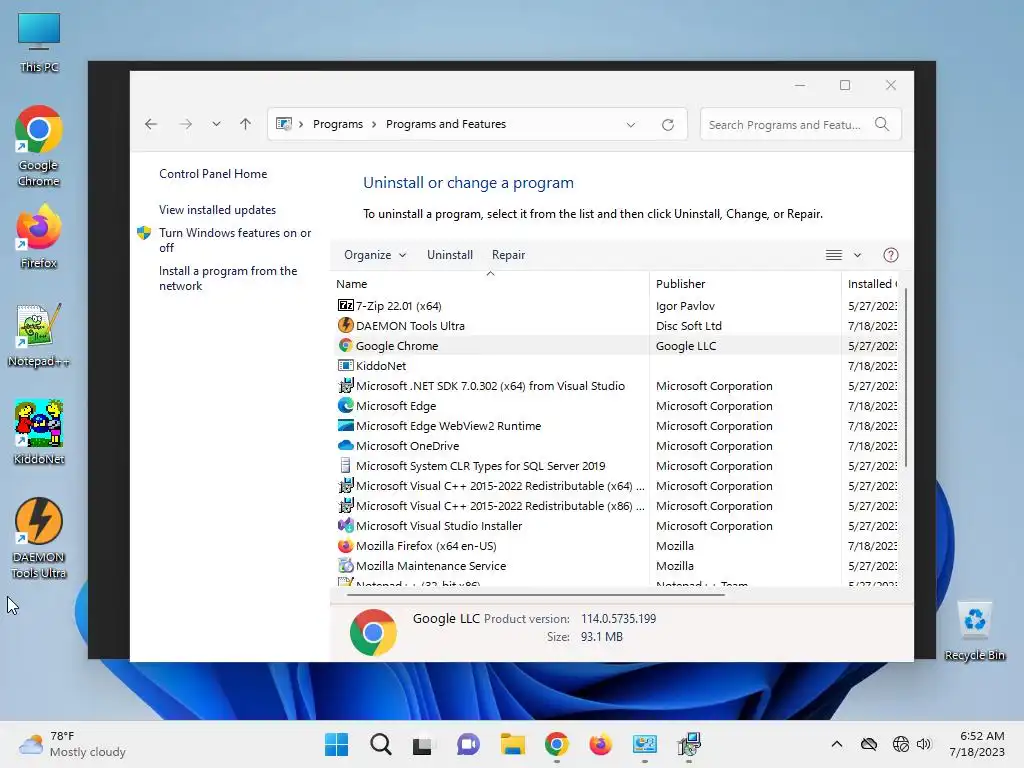
Task: Open This PC desktop shortcut
Action: pos(39,42)
